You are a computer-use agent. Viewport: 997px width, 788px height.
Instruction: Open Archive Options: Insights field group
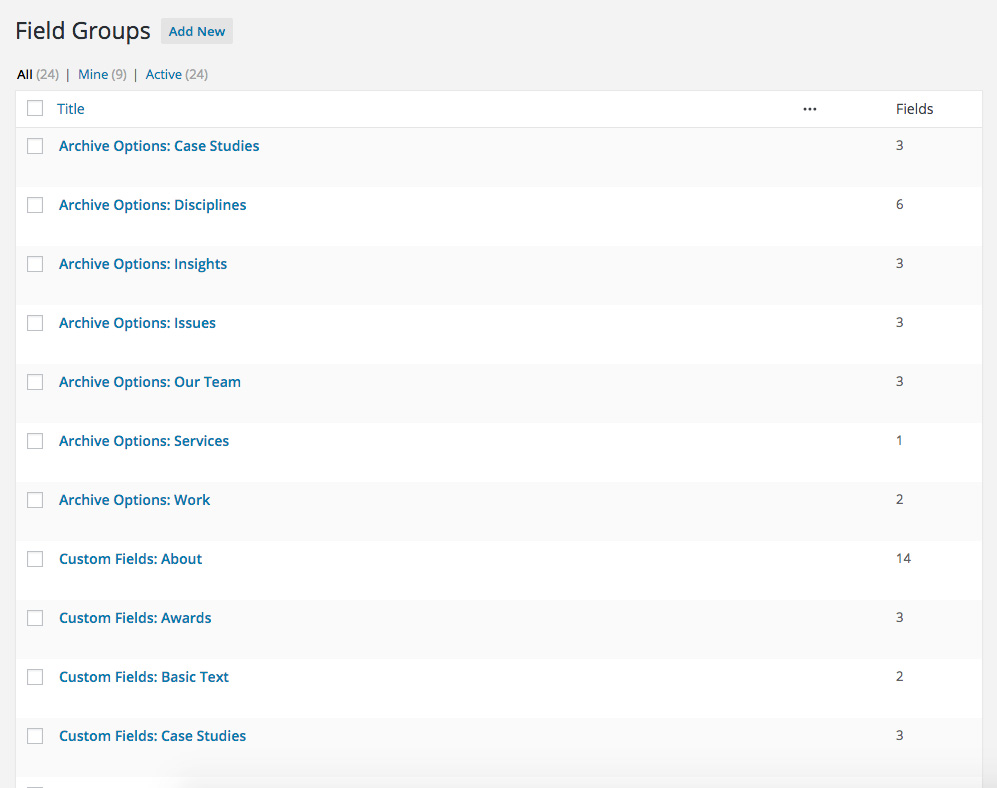(x=143, y=264)
